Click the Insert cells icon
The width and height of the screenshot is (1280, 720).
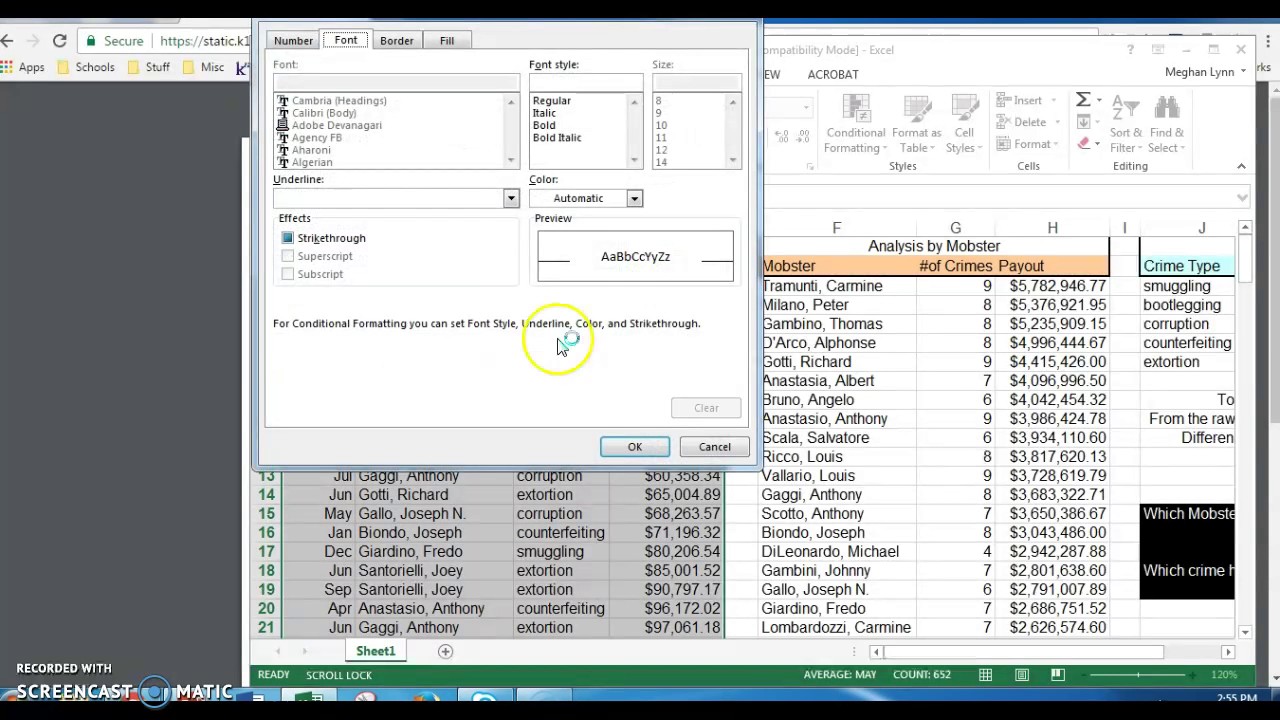pos(1001,100)
